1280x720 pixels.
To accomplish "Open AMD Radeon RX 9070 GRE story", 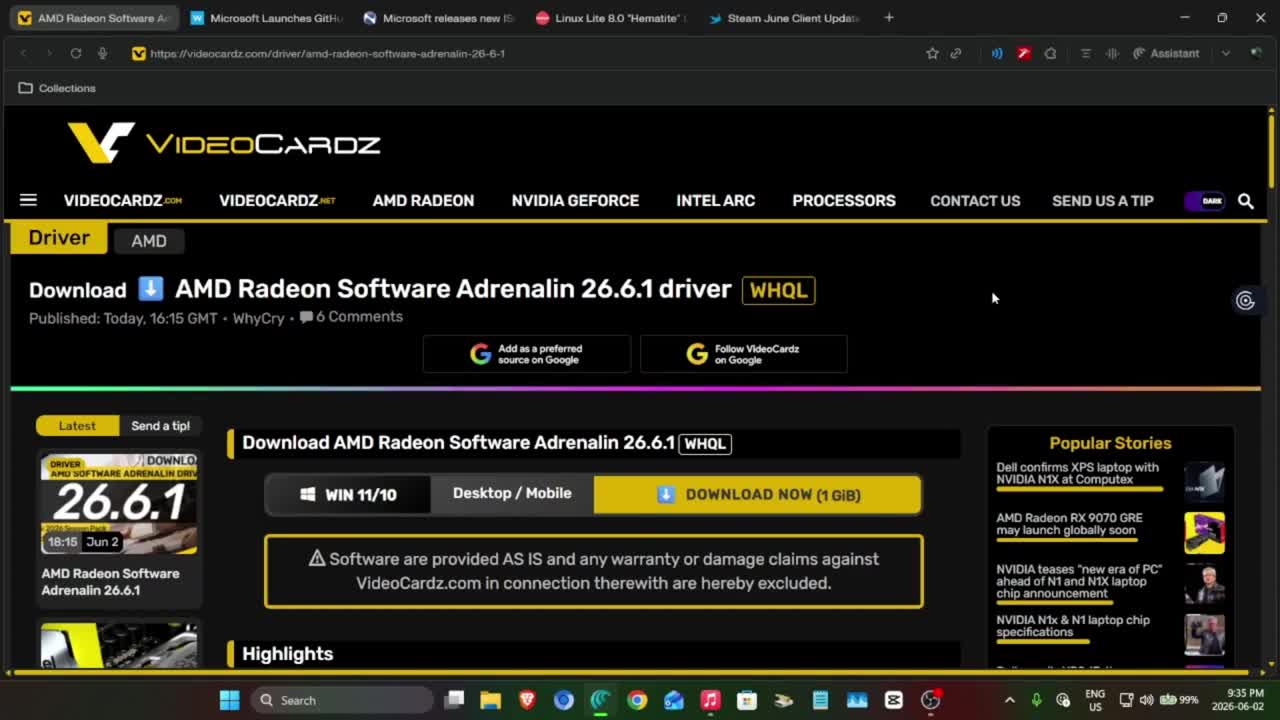I will pos(1069,524).
